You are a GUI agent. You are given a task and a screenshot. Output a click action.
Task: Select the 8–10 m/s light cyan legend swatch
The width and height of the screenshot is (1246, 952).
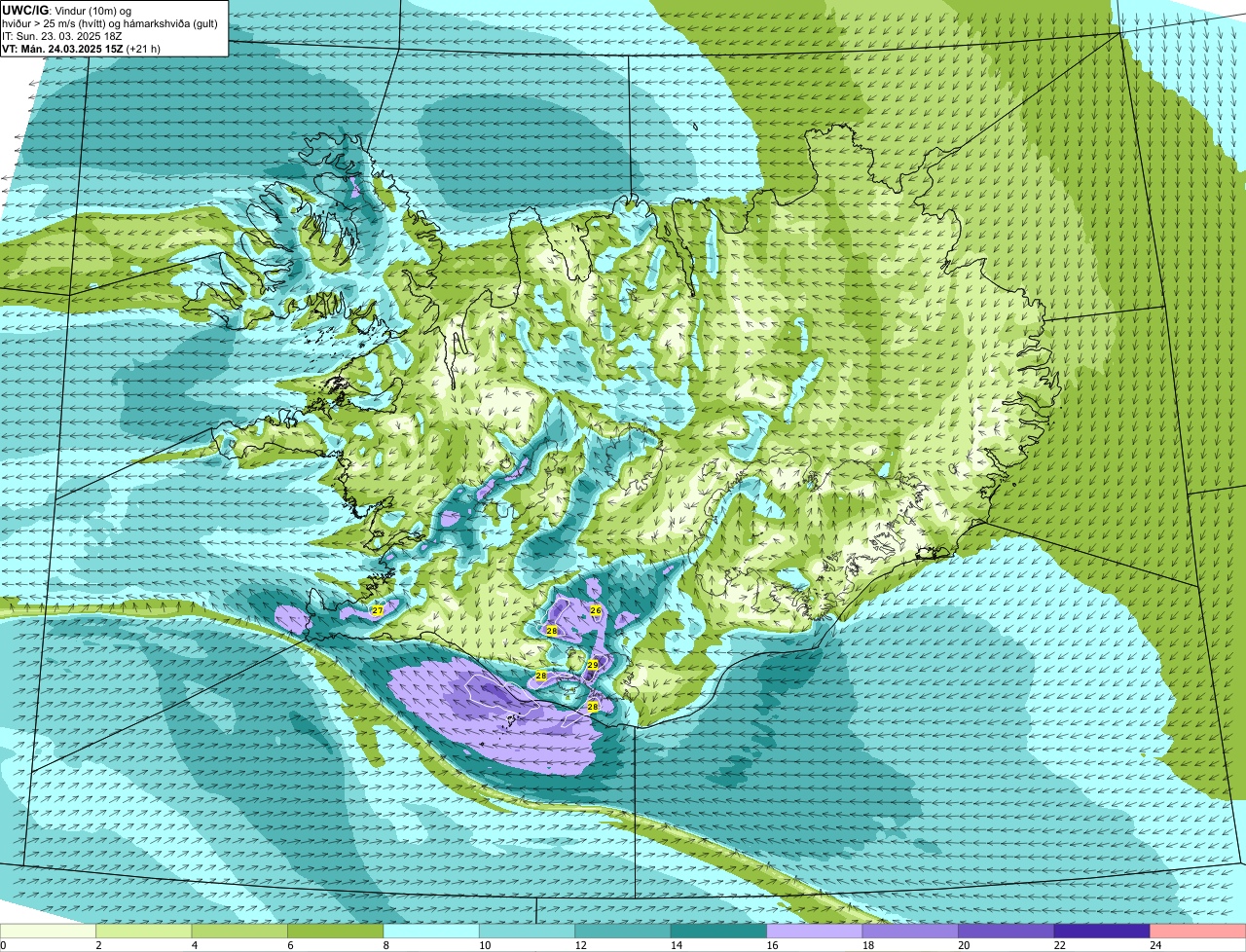coord(431,932)
